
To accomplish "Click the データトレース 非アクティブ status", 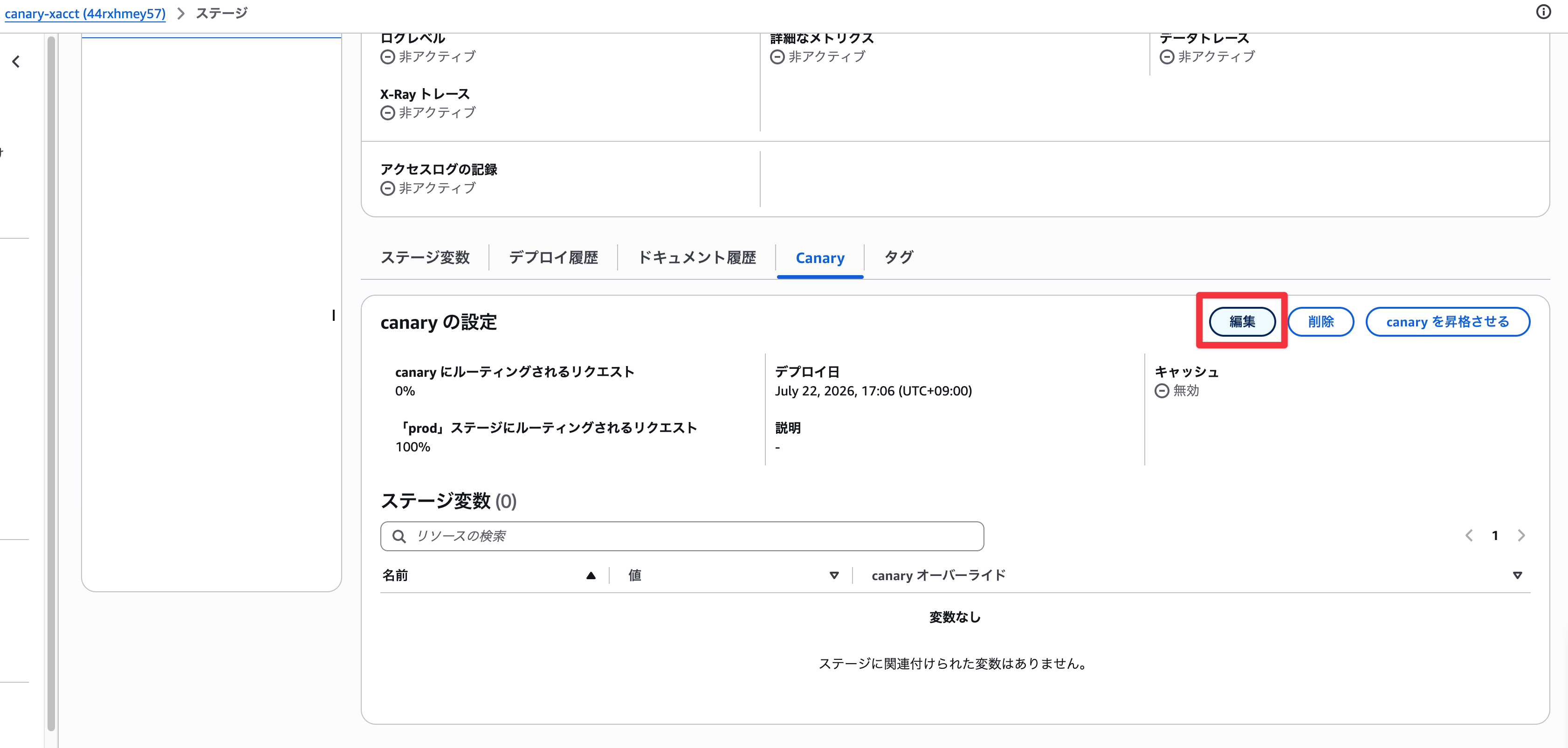I will tap(1207, 56).
